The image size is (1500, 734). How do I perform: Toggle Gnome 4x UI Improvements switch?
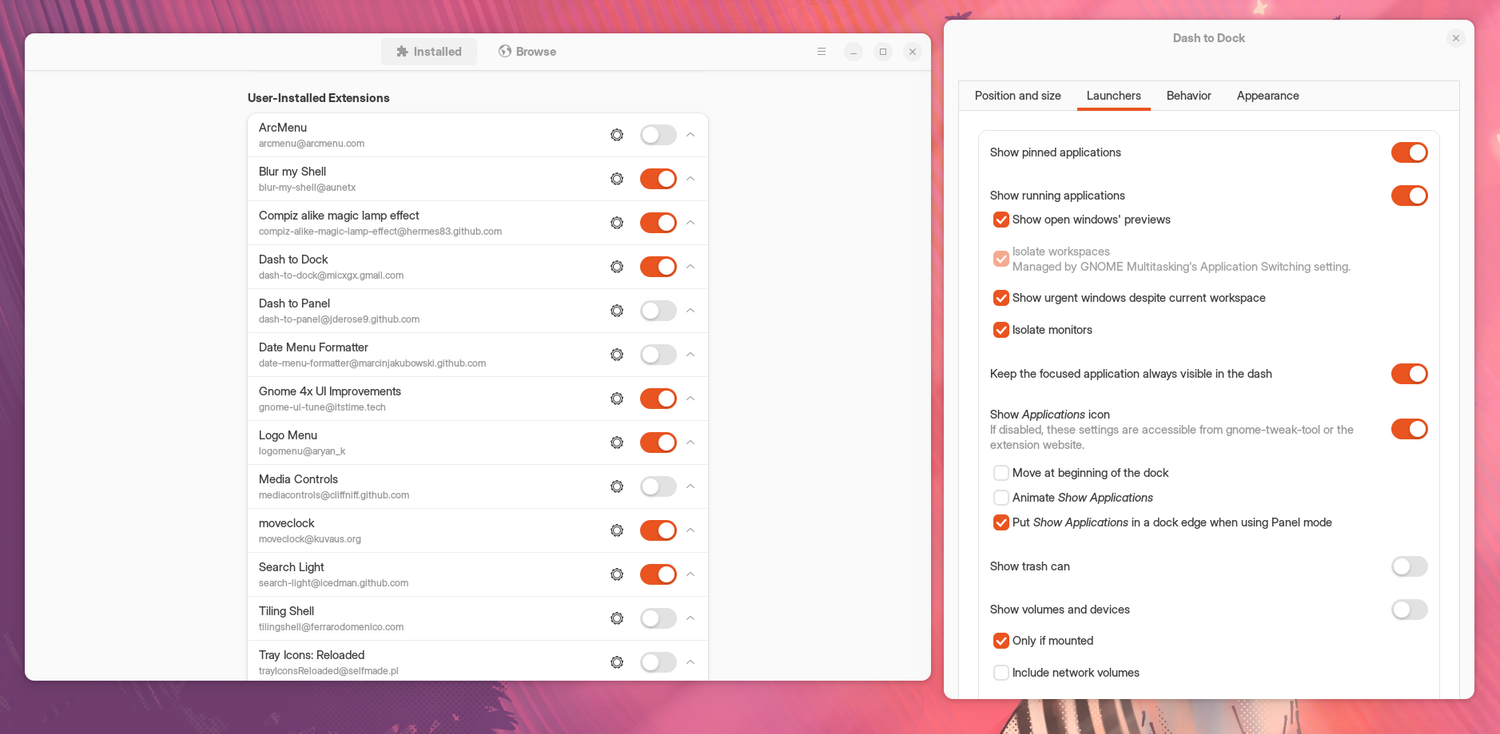(658, 399)
